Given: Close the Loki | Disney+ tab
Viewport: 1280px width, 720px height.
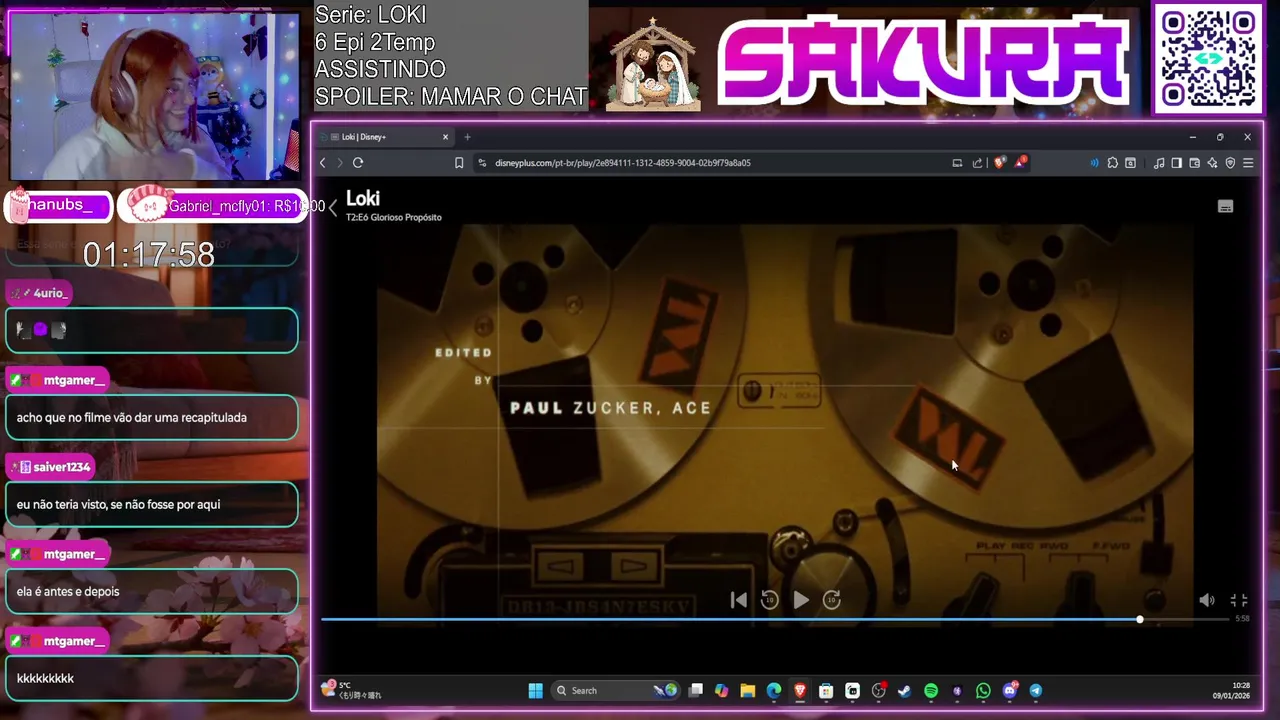Looking at the screenshot, I should tap(446, 137).
